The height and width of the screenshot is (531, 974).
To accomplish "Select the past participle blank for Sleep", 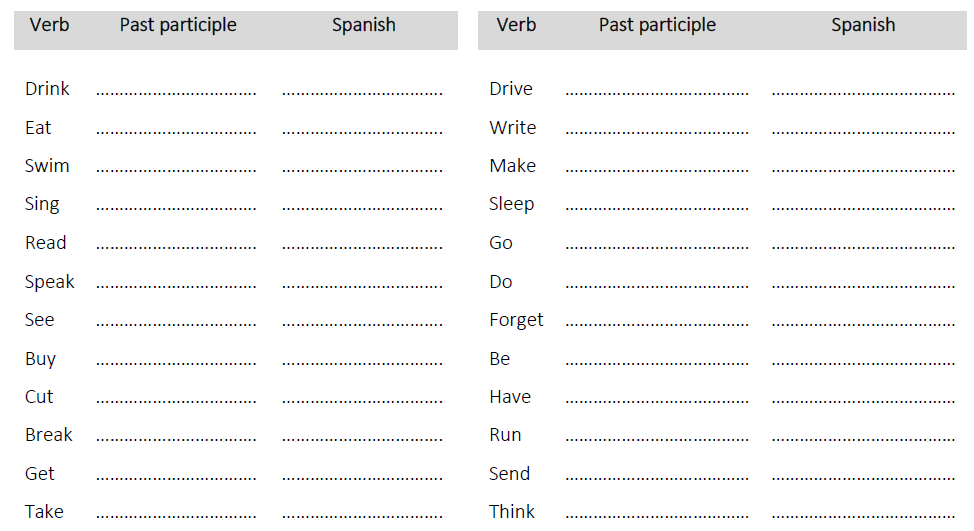I will (656, 207).
